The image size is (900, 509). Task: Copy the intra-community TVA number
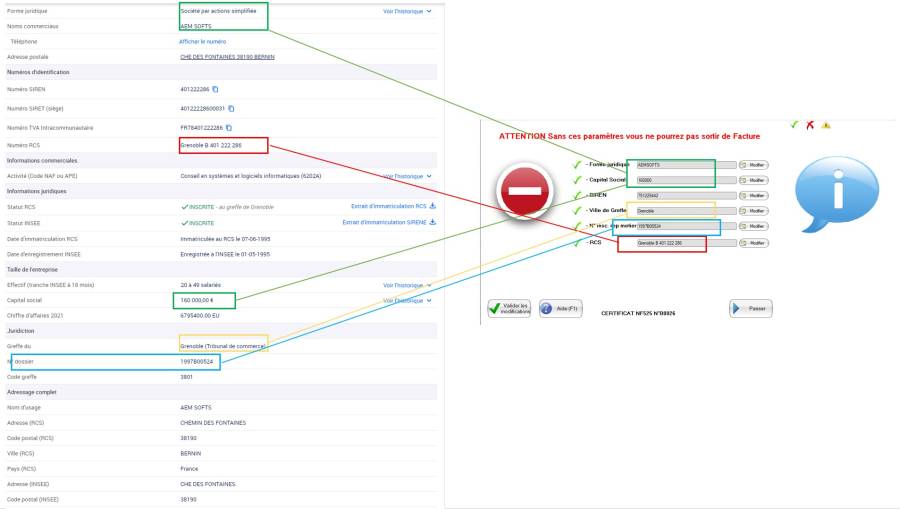pos(228,127)
